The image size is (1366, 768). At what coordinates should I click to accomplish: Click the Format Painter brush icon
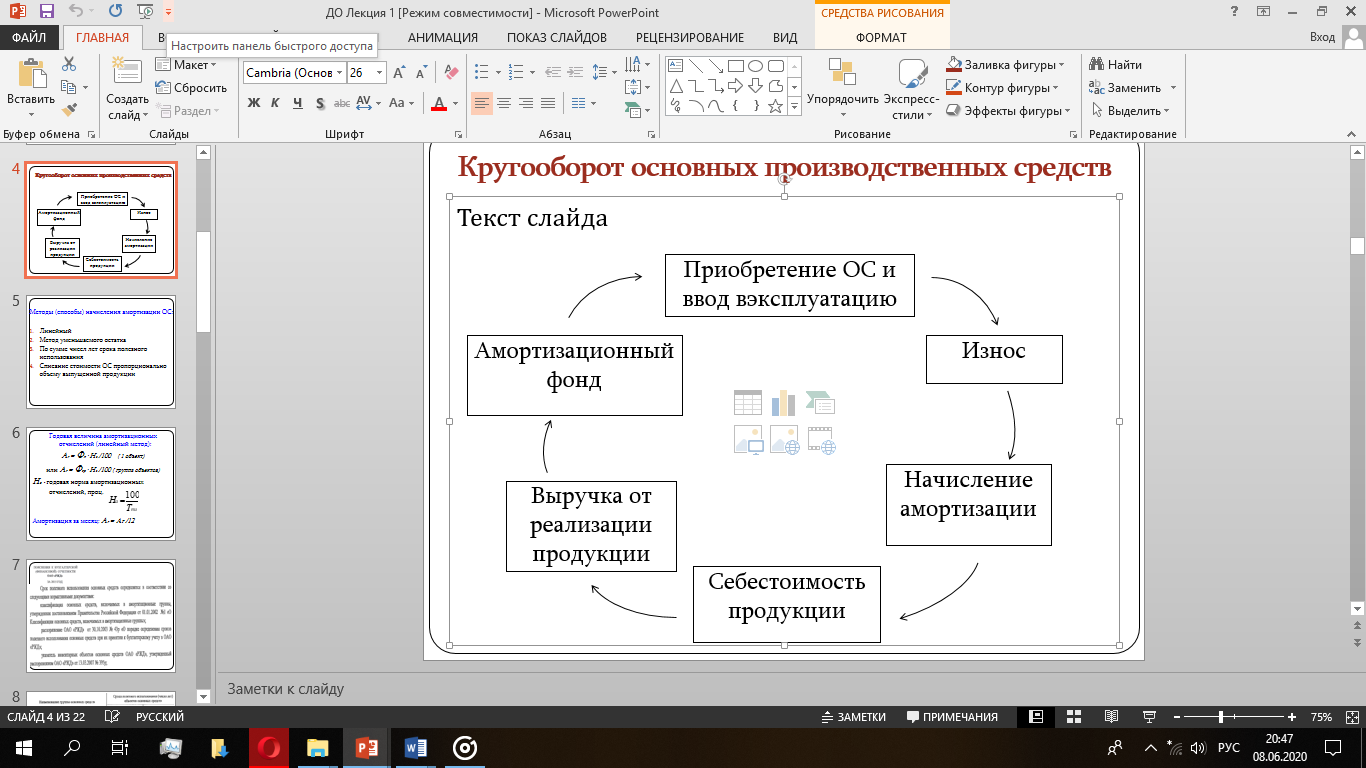[69, 110]
